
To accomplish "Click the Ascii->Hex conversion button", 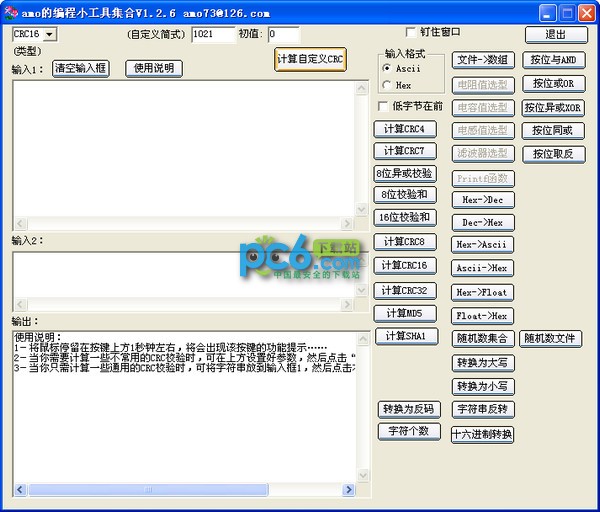I will 482,268.
